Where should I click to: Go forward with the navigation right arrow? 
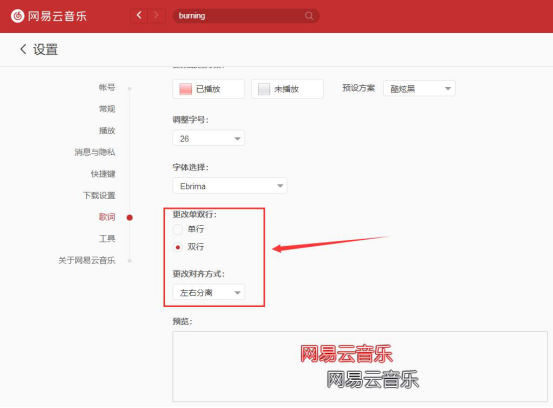[156, 16]
